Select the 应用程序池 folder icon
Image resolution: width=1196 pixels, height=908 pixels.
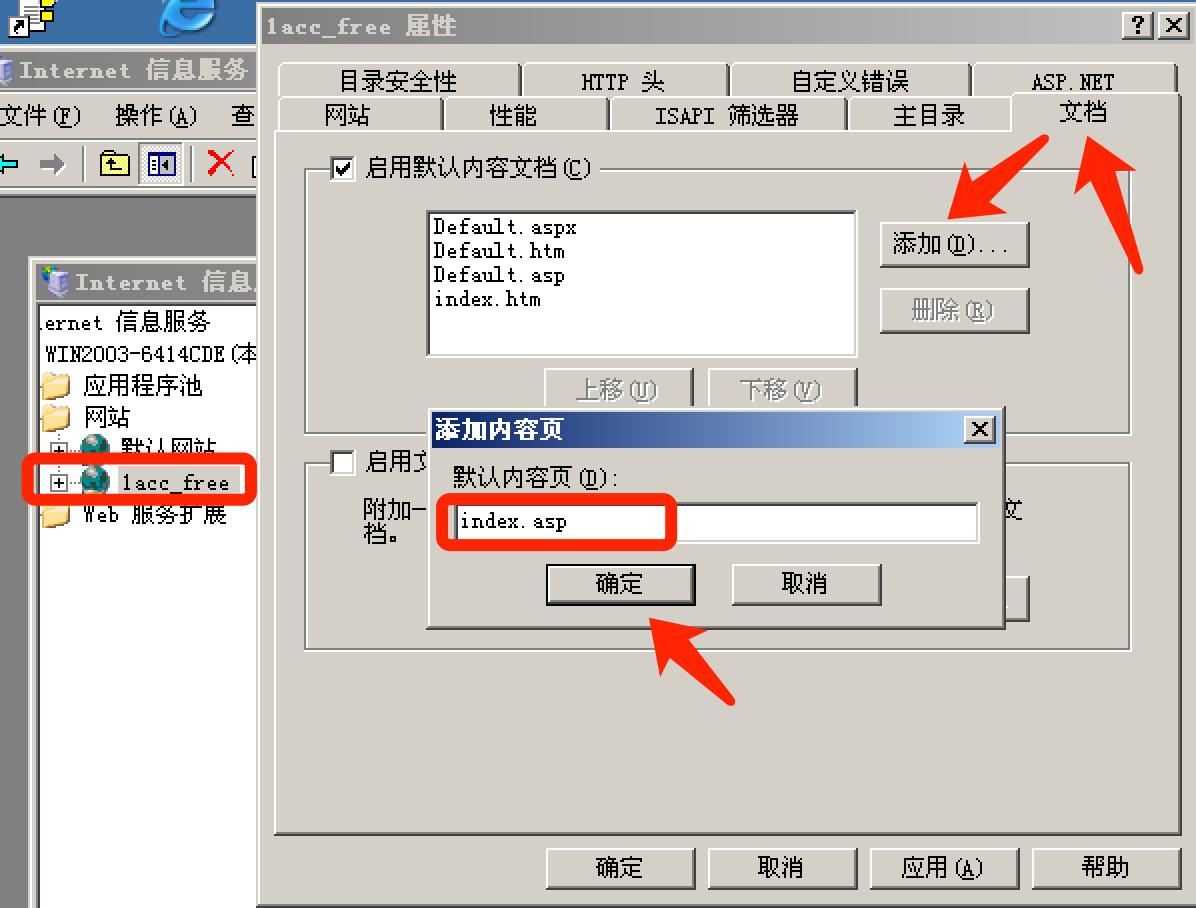pos(56,385)
